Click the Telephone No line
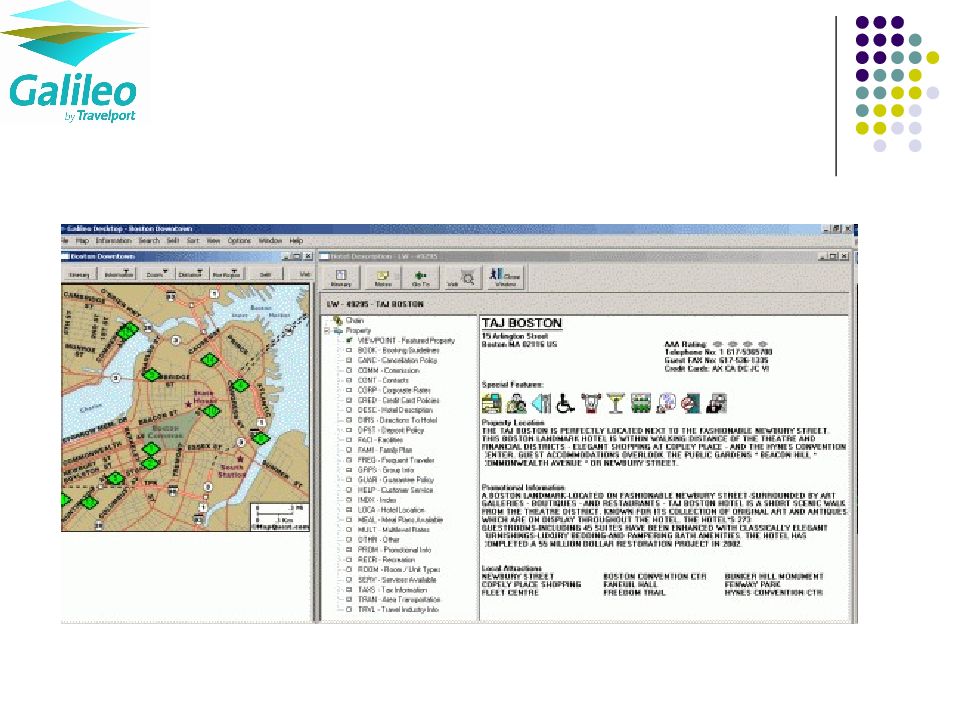 pyautogui.click(x=718, y=352)
